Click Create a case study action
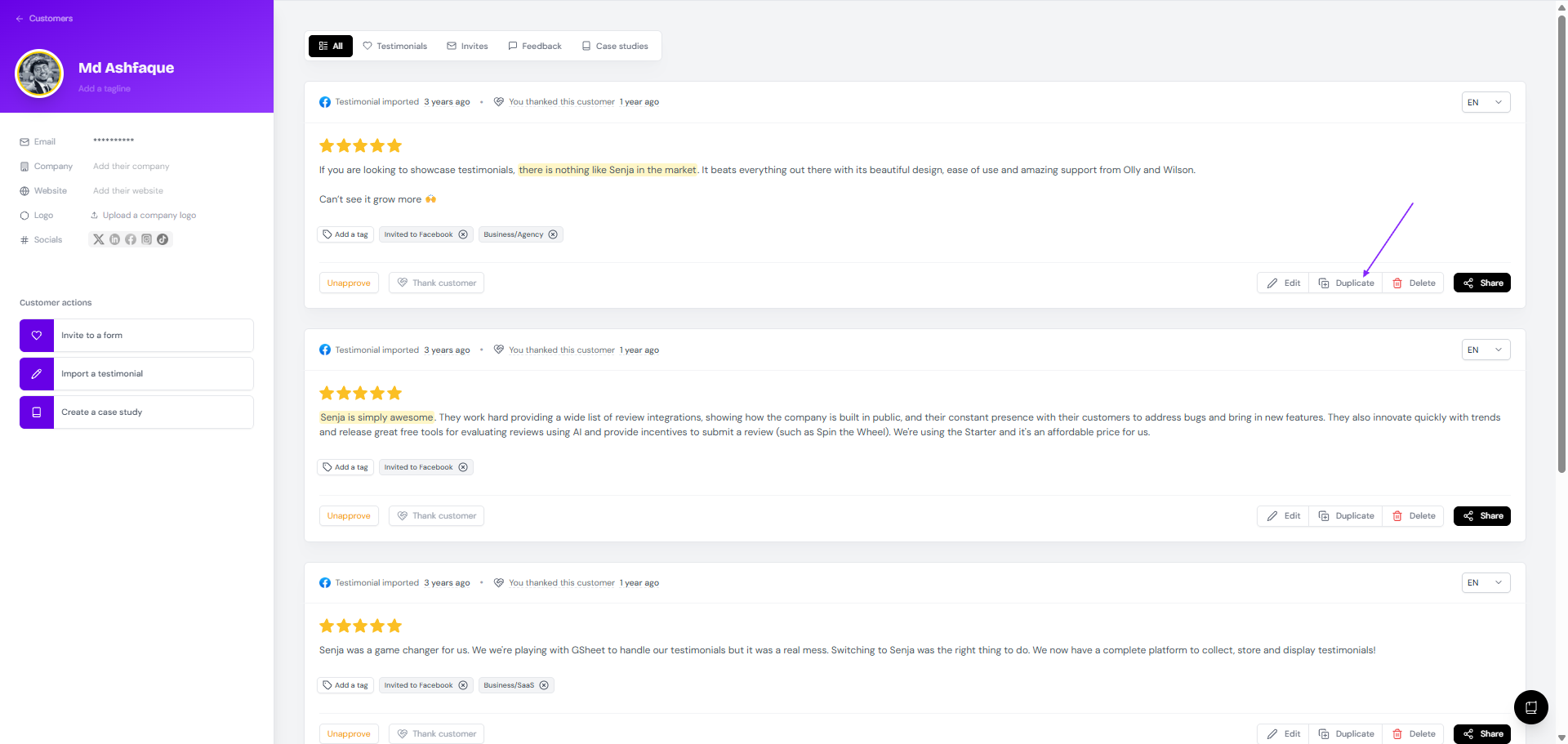1568x744 pixels. [x=136, y=412]
